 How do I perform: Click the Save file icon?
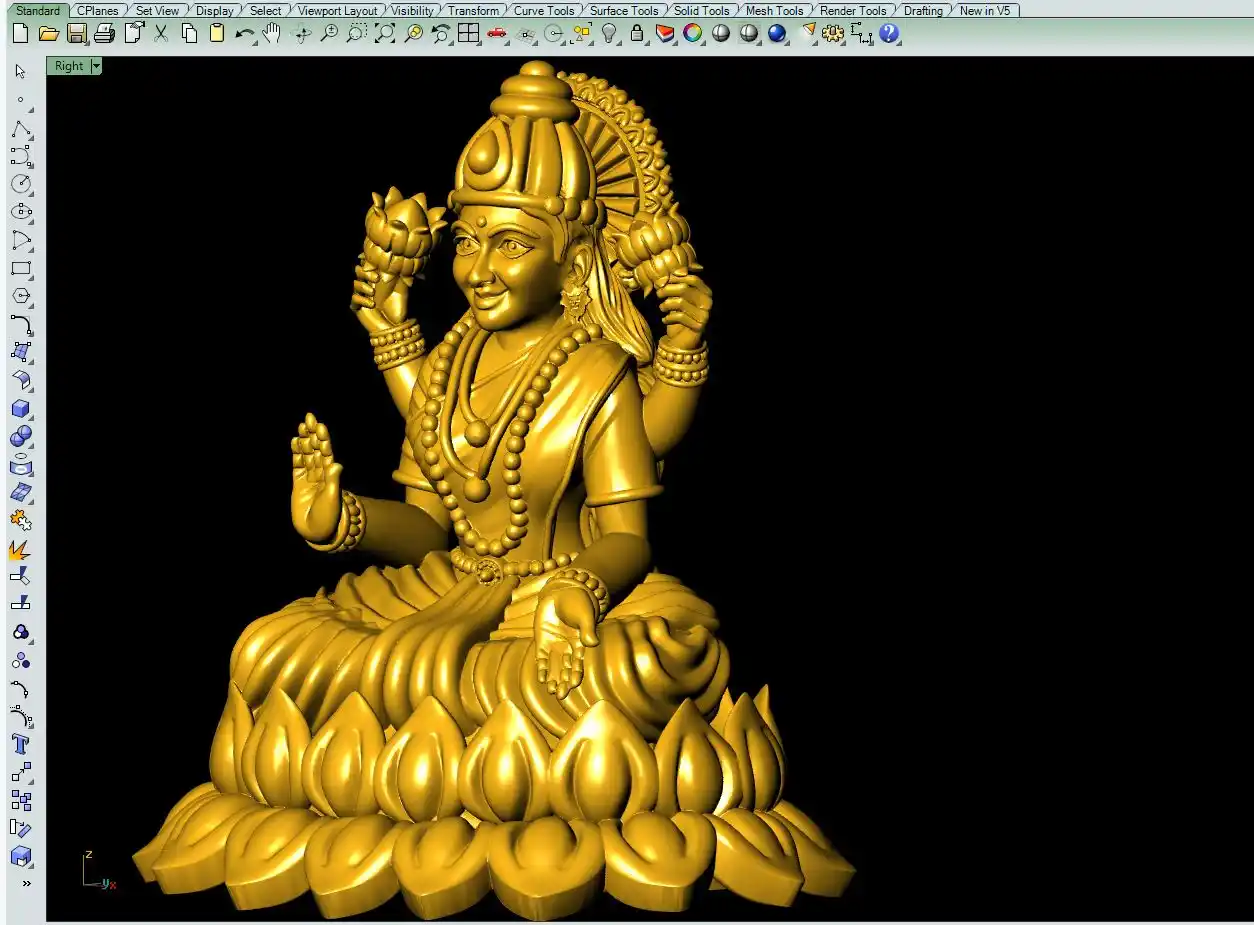tap(76, 34)
